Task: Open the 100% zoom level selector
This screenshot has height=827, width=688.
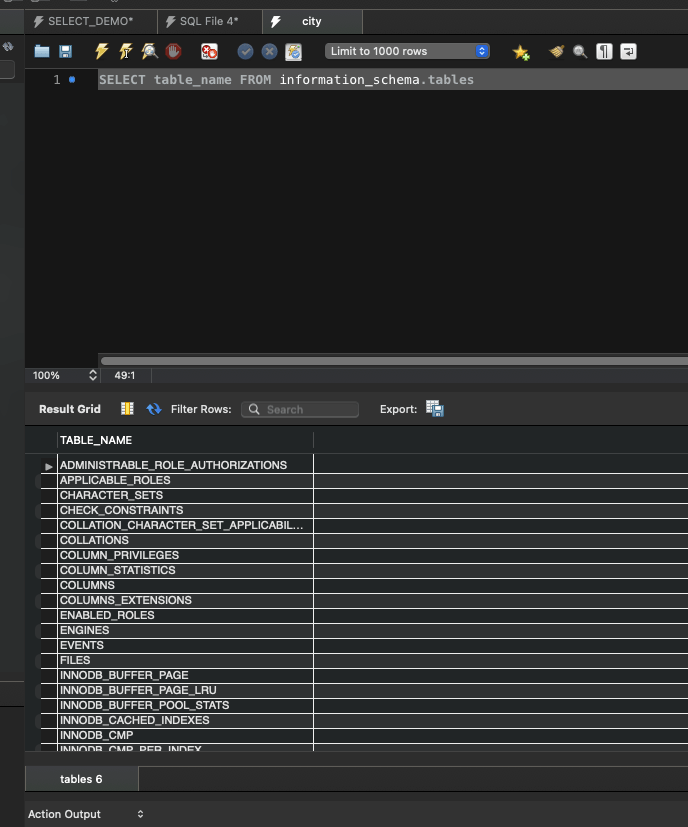Action: 64,376
